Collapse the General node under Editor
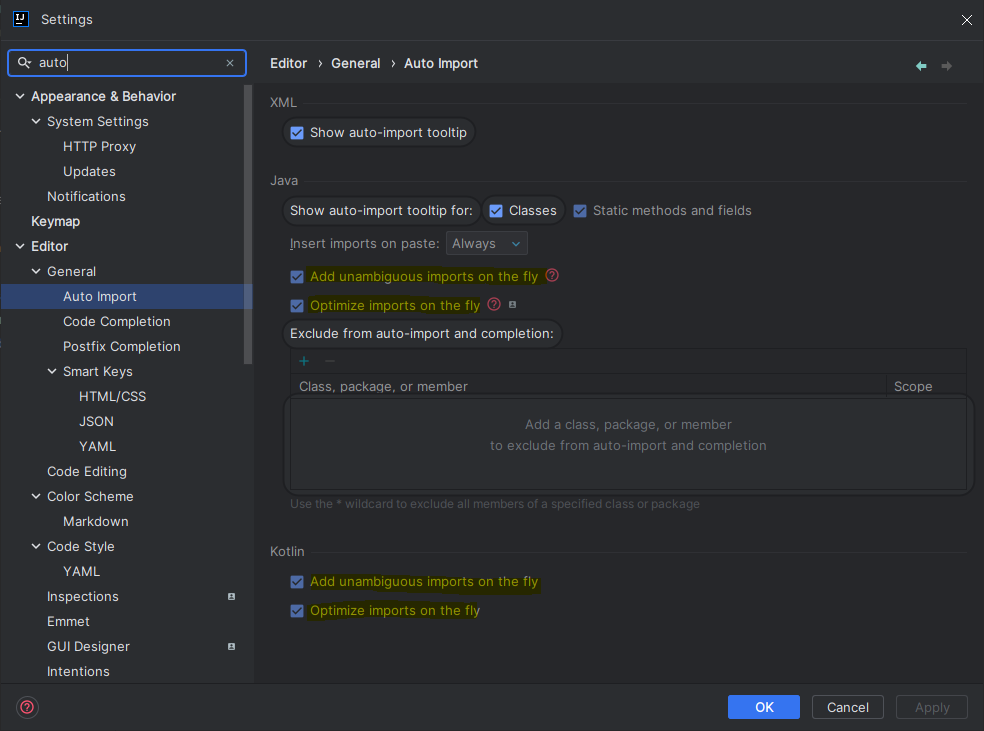The height and width of the screenshot is (731, 984). (x=36, y=271)
